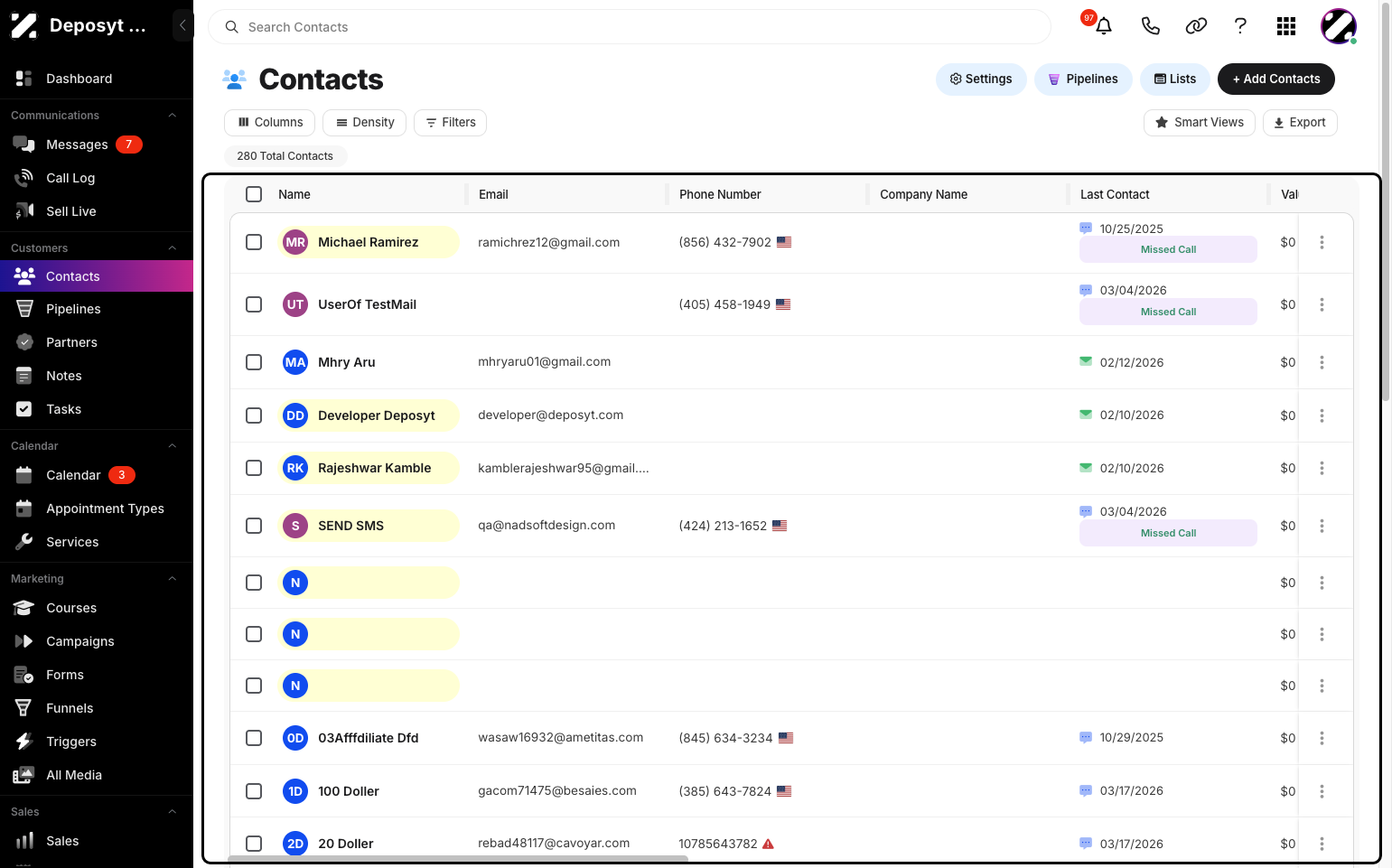Collapse the Calendar sidebar section
The width and height of the screenshot is (1392, 868).
173,445
